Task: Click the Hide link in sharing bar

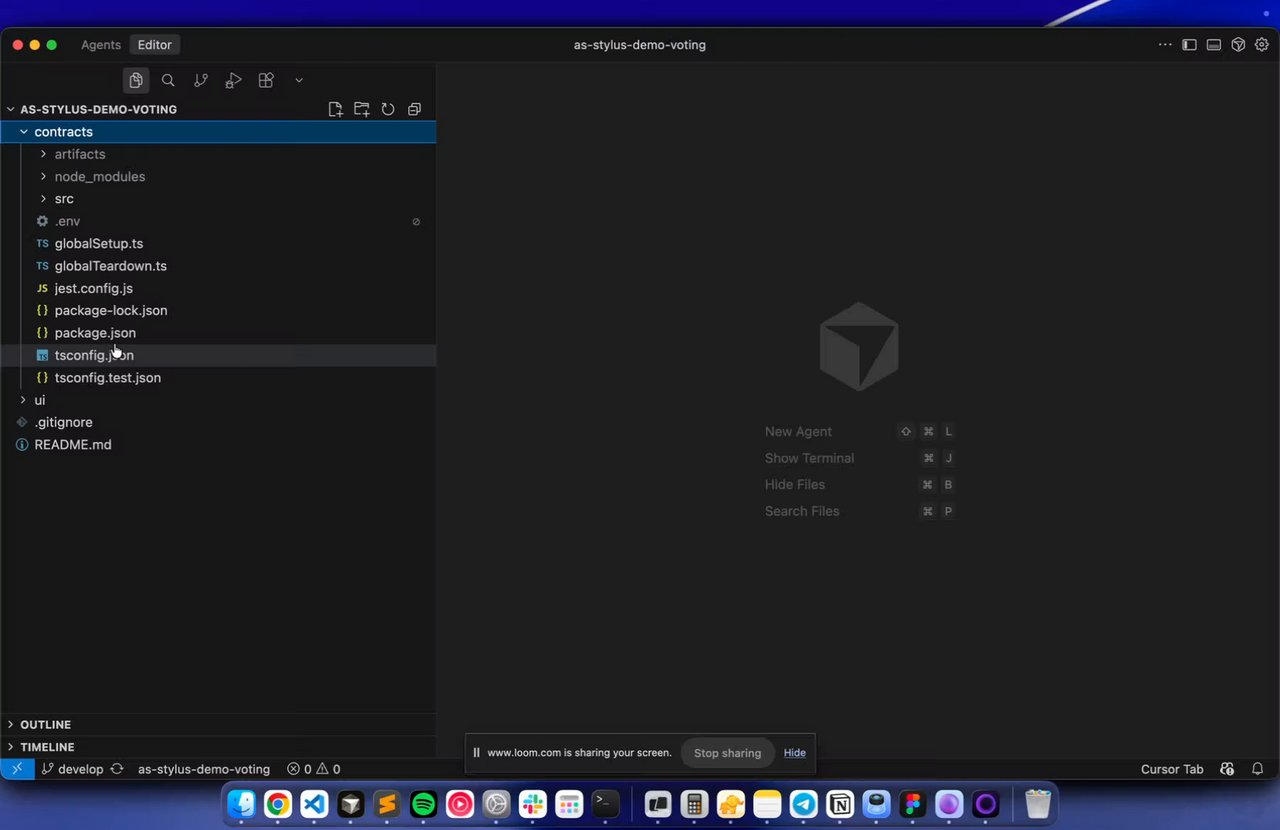Action: tap(795, 753)
